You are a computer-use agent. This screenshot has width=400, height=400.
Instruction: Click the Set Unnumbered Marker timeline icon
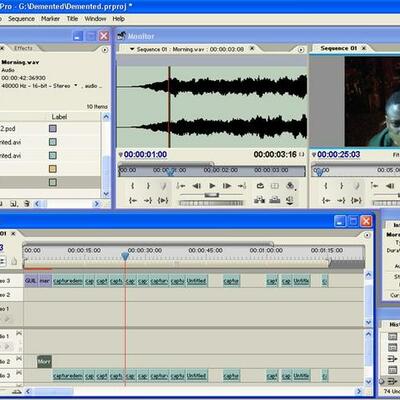pos(14,261)
